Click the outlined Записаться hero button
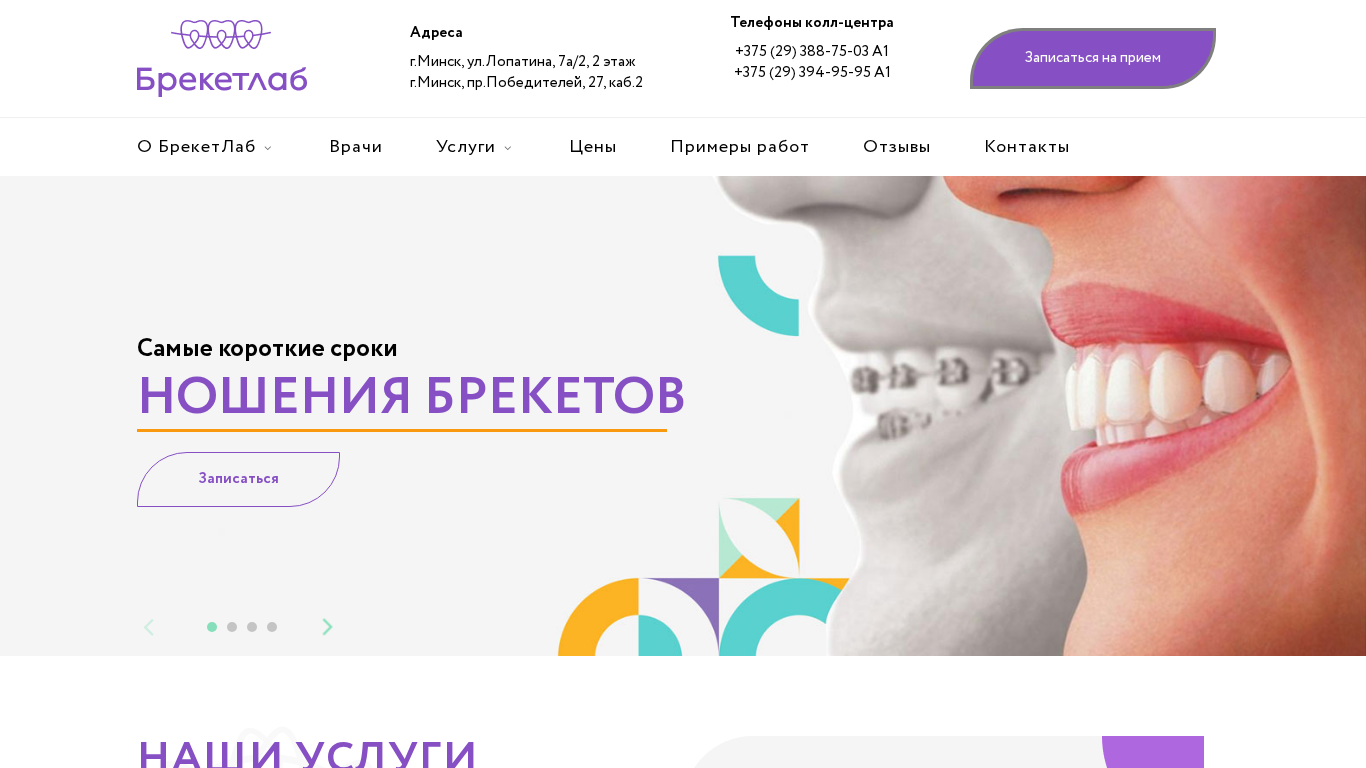Screen dimensions: 1366x768 [x=238, y=479]
